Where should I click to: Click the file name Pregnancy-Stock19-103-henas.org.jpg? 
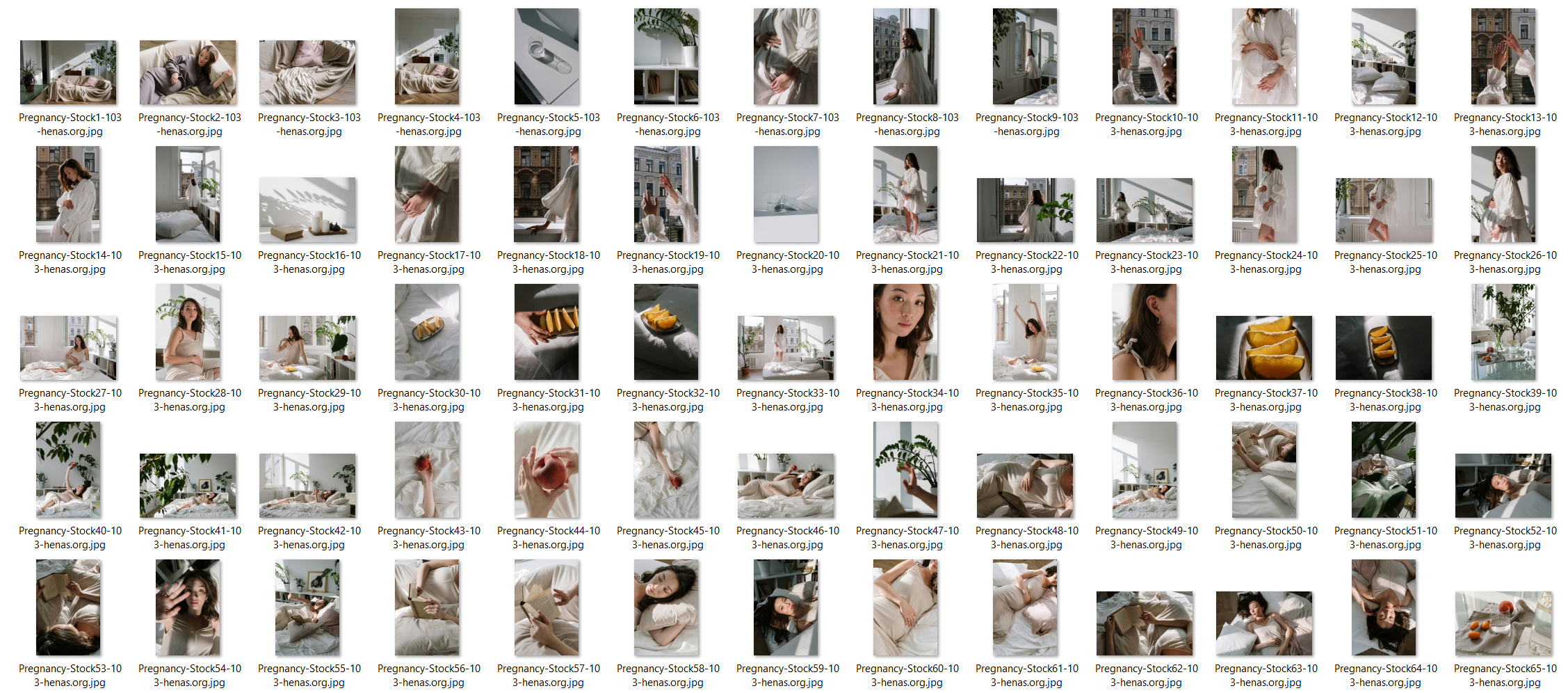668,262
